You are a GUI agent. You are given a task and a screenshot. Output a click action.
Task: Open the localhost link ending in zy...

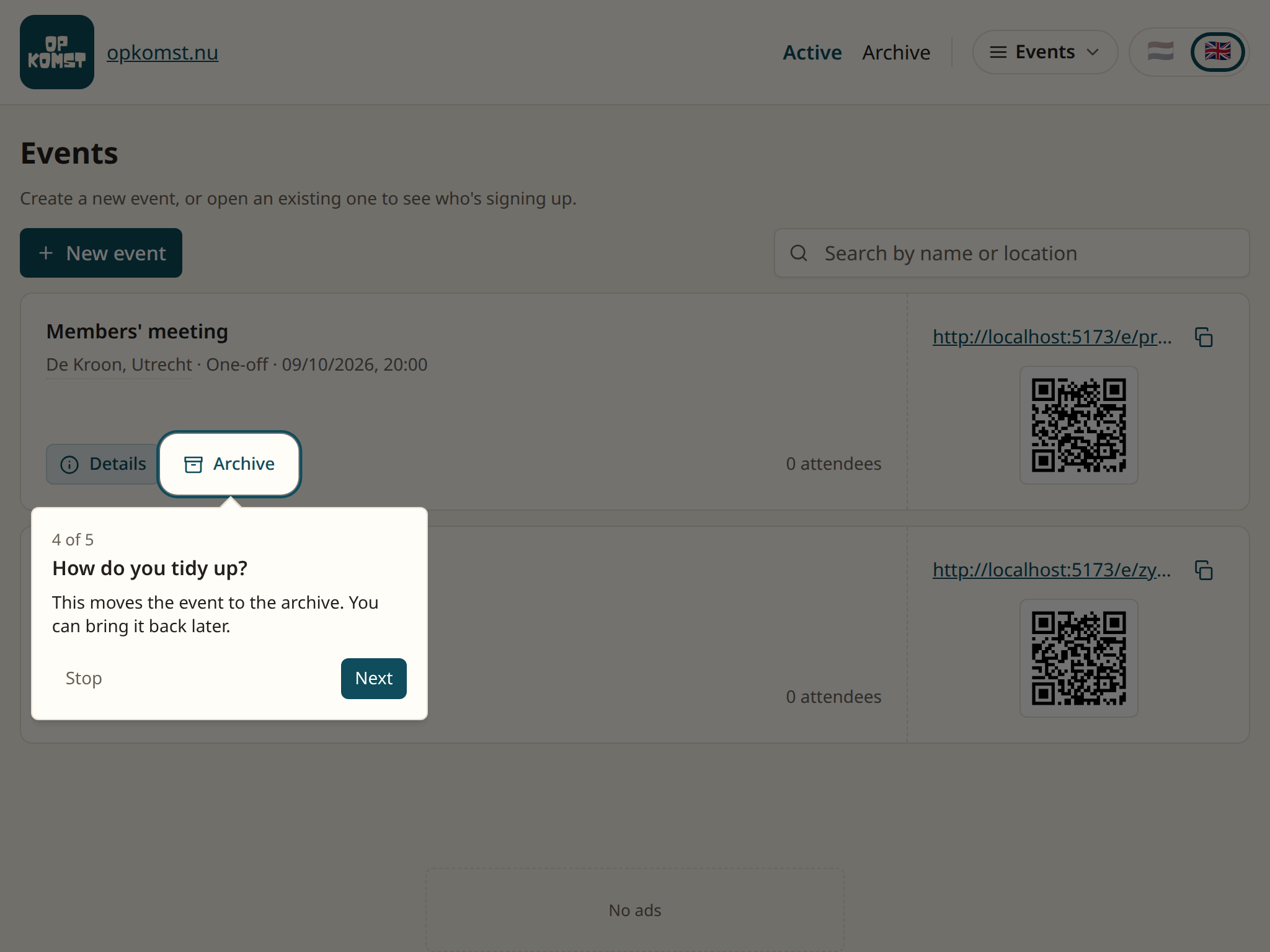pos(1052,570)
